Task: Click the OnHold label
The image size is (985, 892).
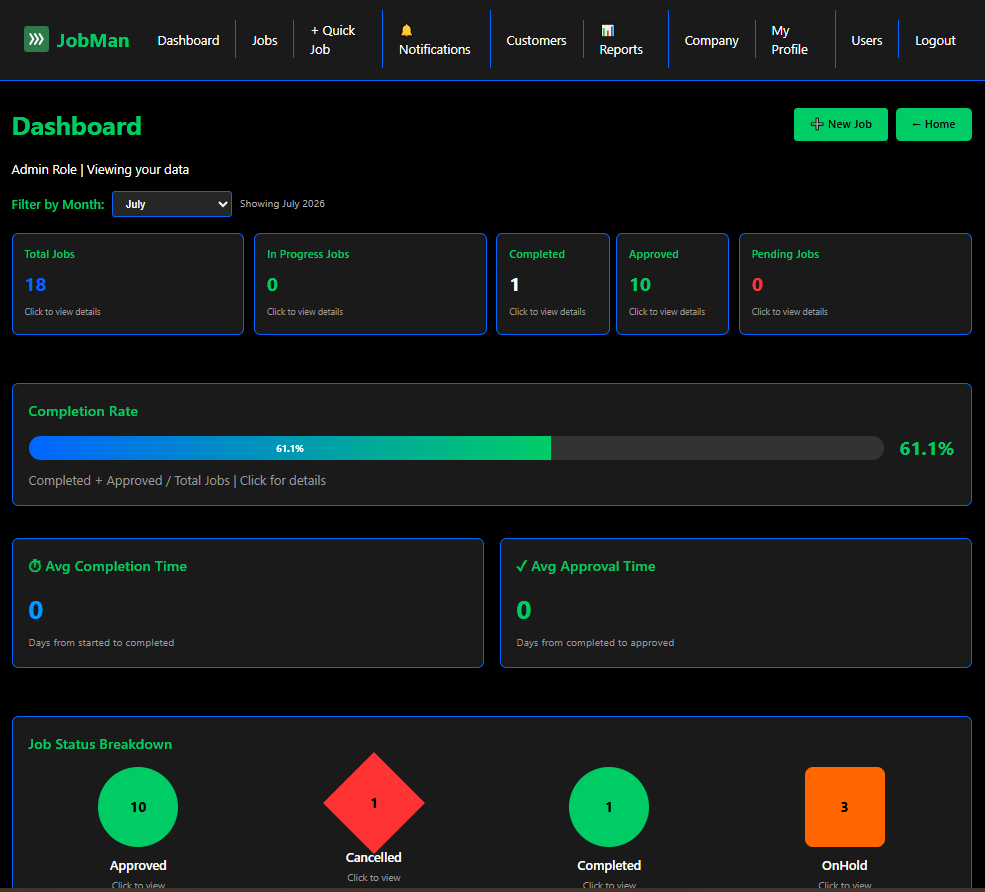Action: (844, 866)
